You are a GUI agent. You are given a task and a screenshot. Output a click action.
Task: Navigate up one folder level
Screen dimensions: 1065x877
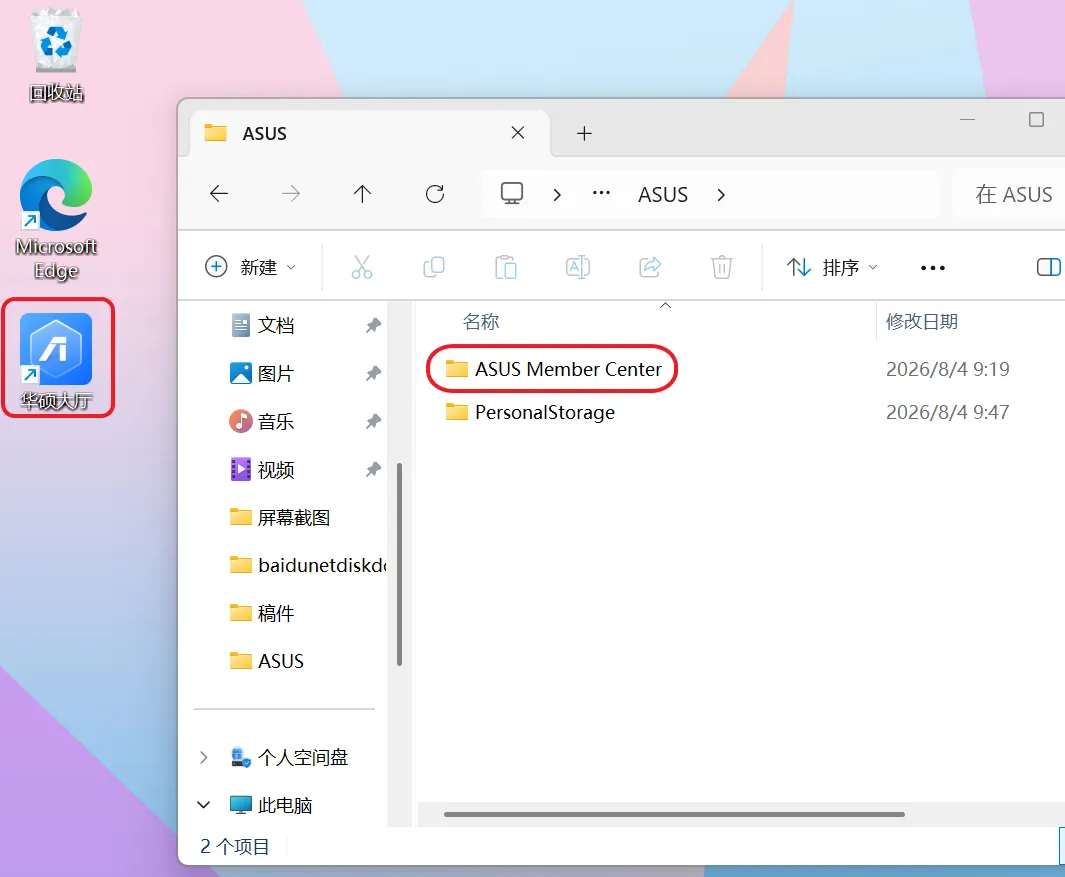pos(363,194)
